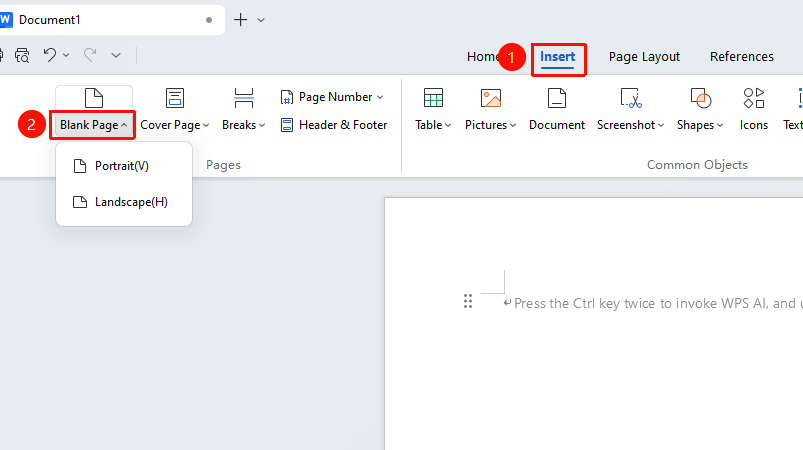Click the Screenshot scissors icon
The height and width of the screenshot is (450, 803).
631,98
